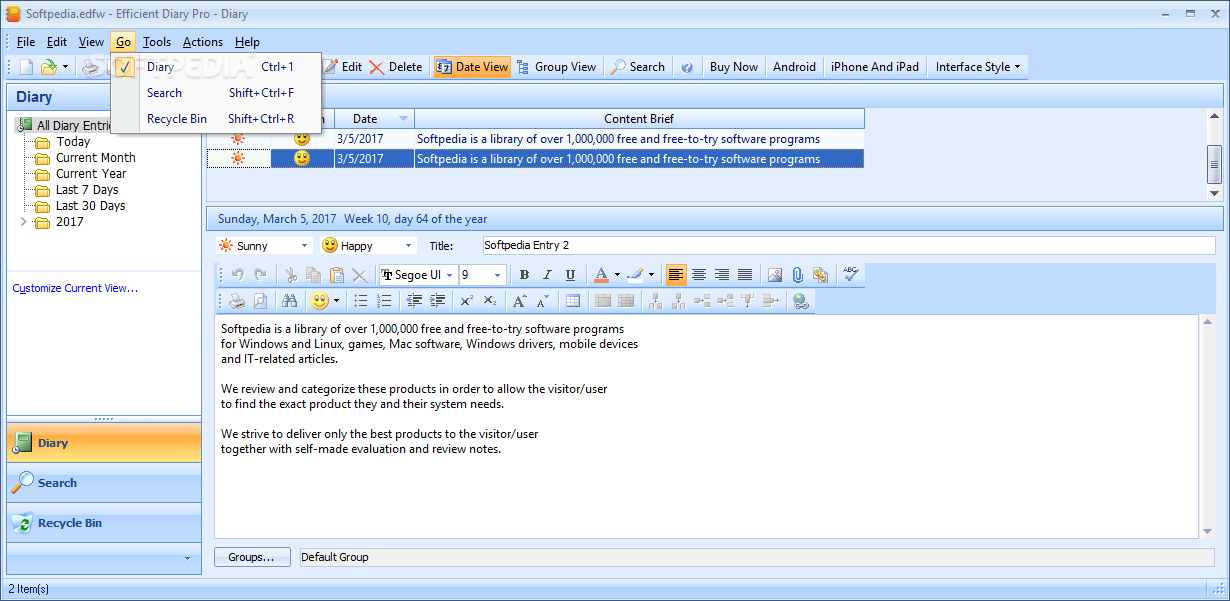
Task: Click the subscript icon
Action: [x=490, y=300]
